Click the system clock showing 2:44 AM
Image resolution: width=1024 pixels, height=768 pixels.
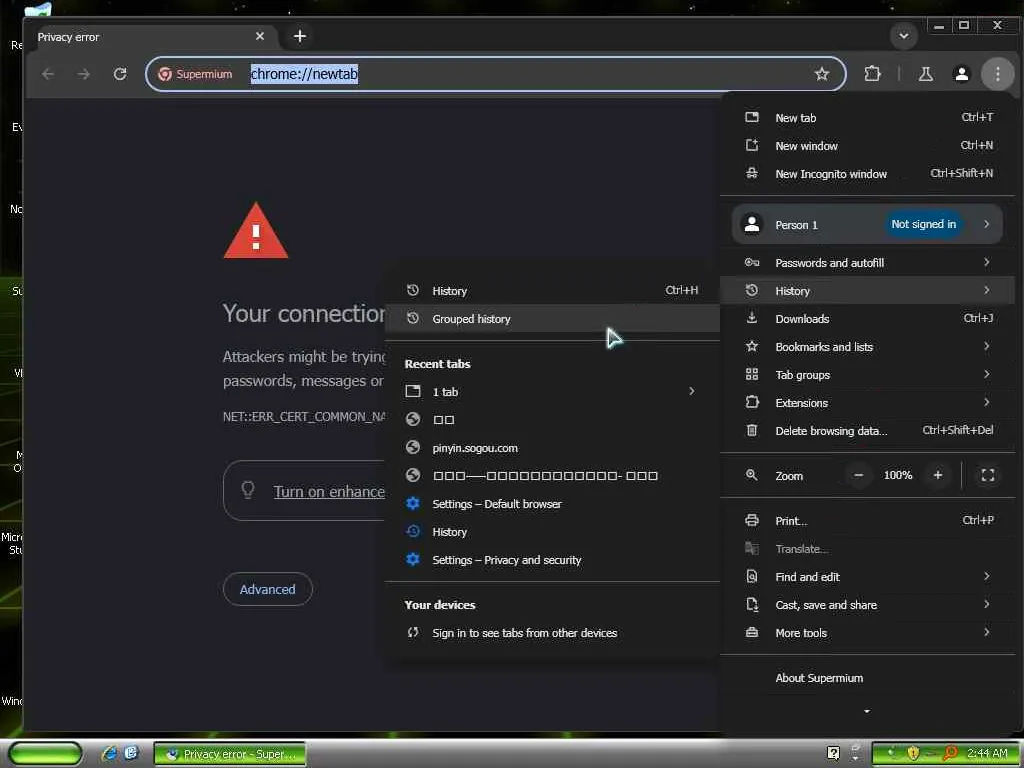(987, 754)
